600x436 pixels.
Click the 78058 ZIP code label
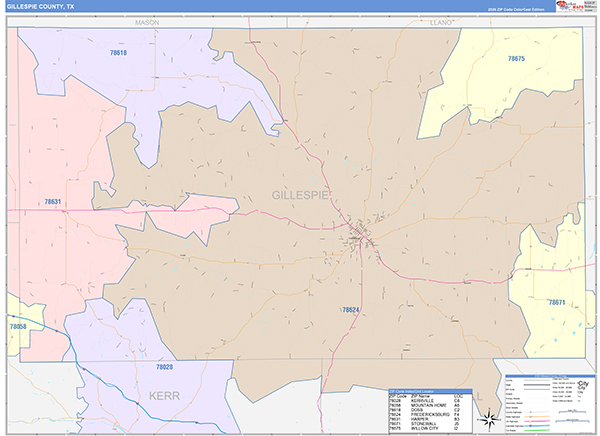click(18, 327)
